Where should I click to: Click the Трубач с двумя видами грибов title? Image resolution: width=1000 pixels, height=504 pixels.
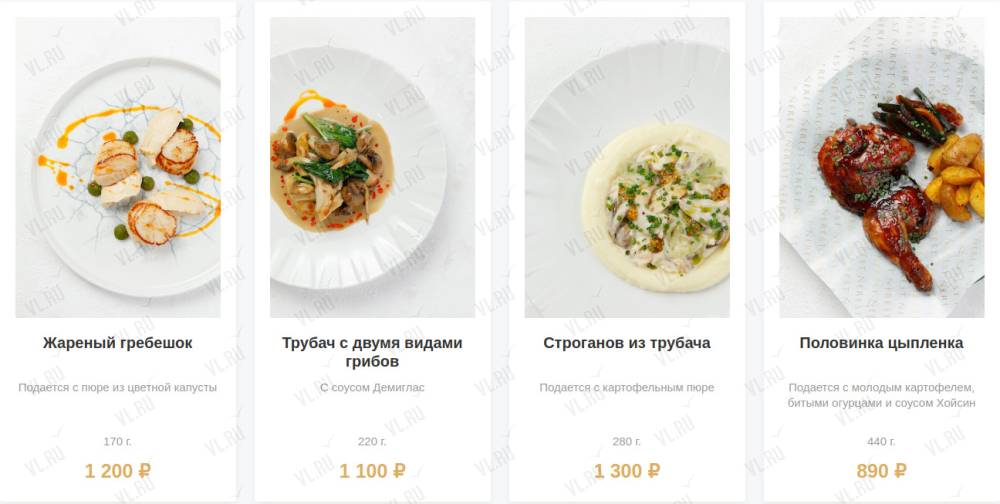(372, 352)
